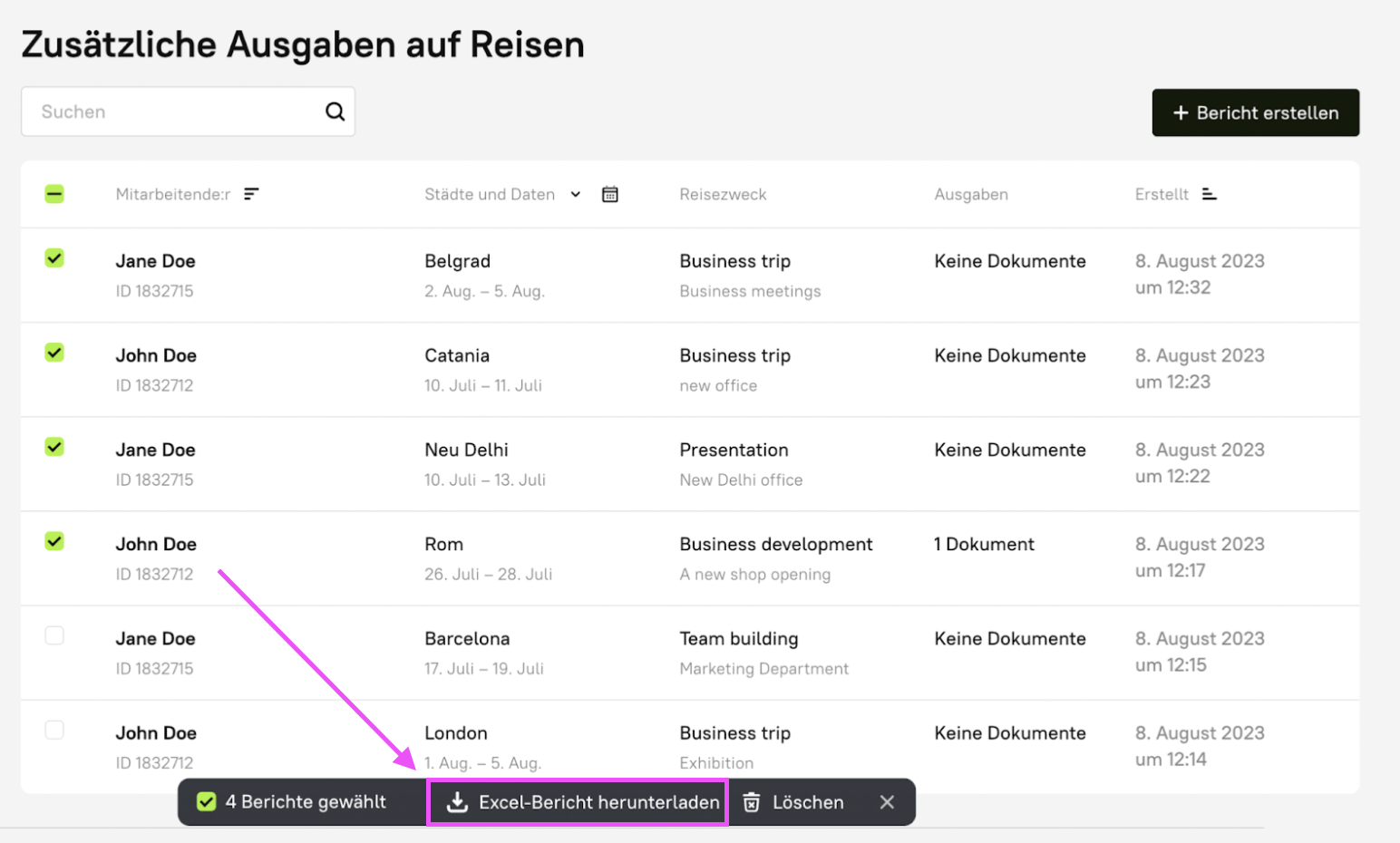
Task: Toggle the select-all header checkbox
Action: (x=54, y=194)
